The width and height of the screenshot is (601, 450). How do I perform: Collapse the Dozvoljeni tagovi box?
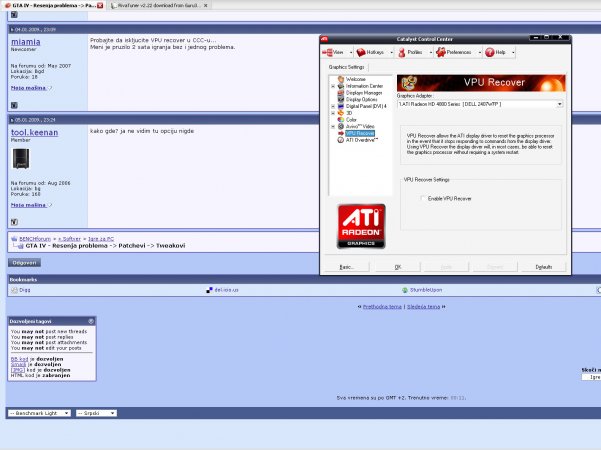(91, 321)
